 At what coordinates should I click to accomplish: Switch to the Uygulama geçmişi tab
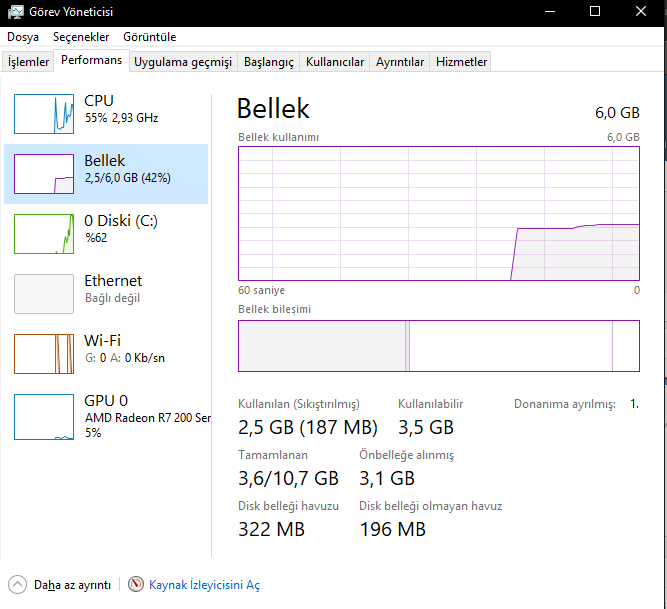(183, 62)
